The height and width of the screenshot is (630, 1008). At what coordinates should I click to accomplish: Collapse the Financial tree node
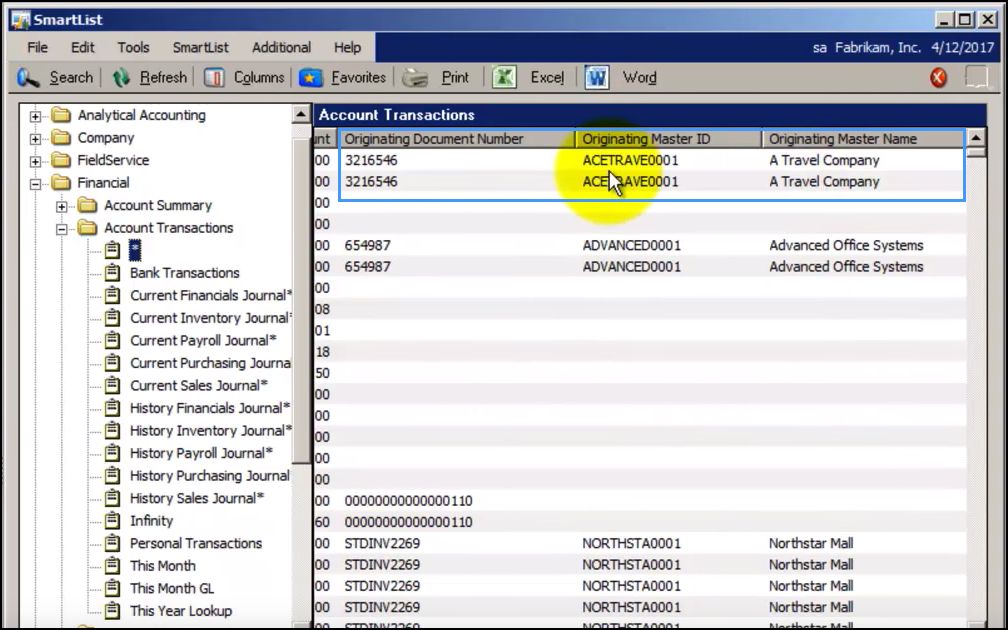pos(35,184)
